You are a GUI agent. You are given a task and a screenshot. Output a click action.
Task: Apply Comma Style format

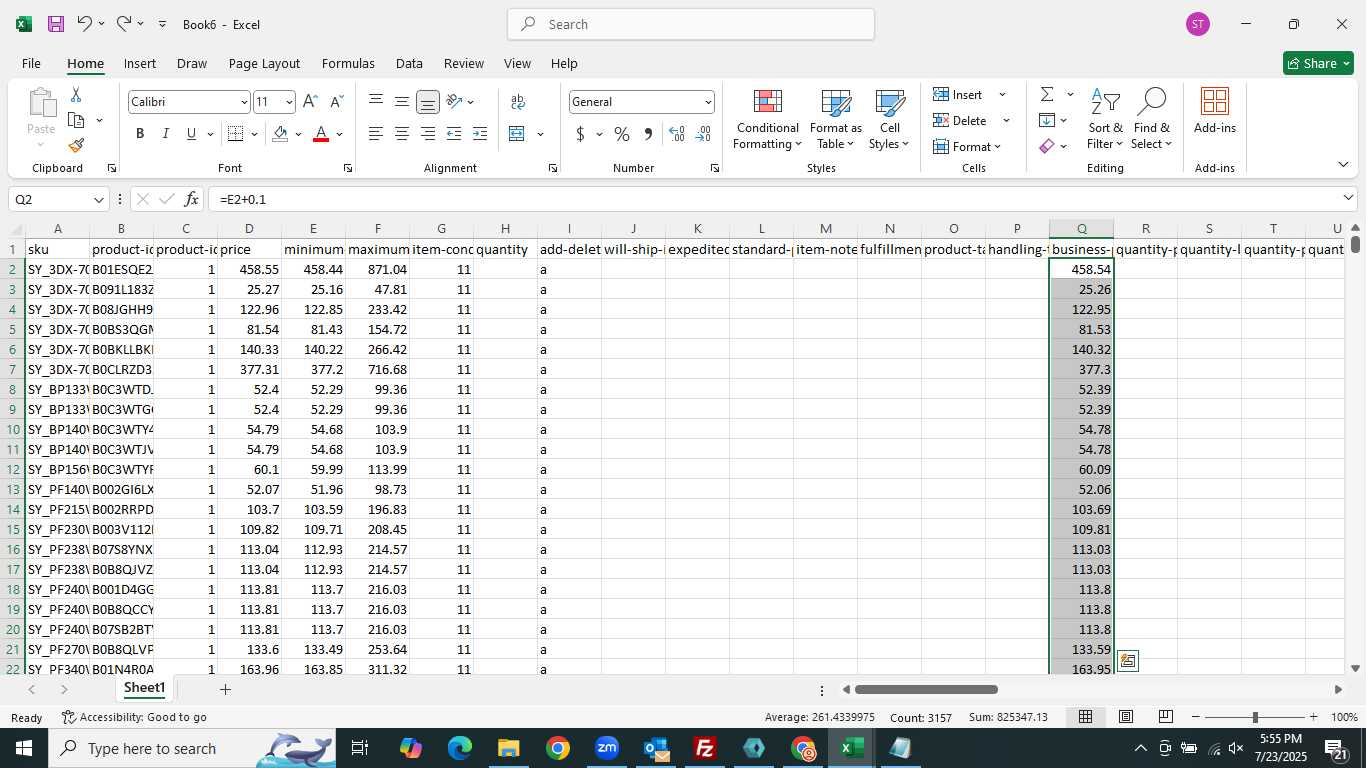coord(648,134)
